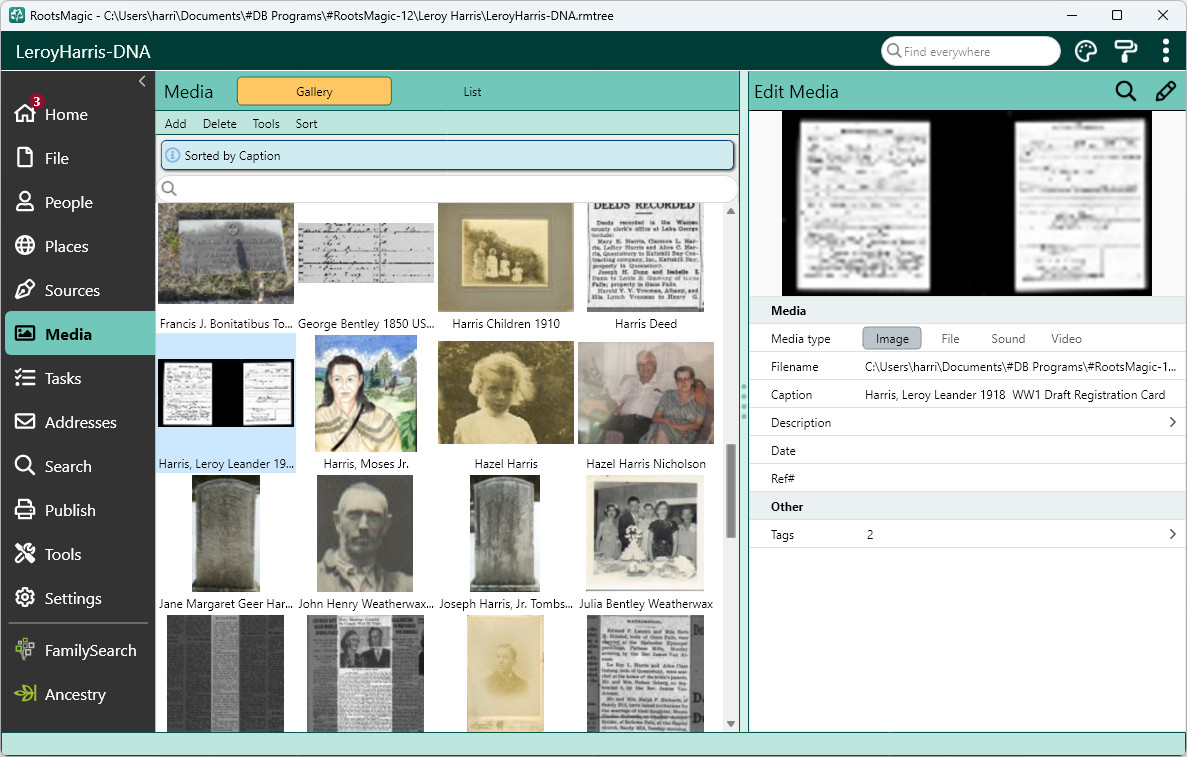Click the Sorted by Caption info bar

(447, 155)
